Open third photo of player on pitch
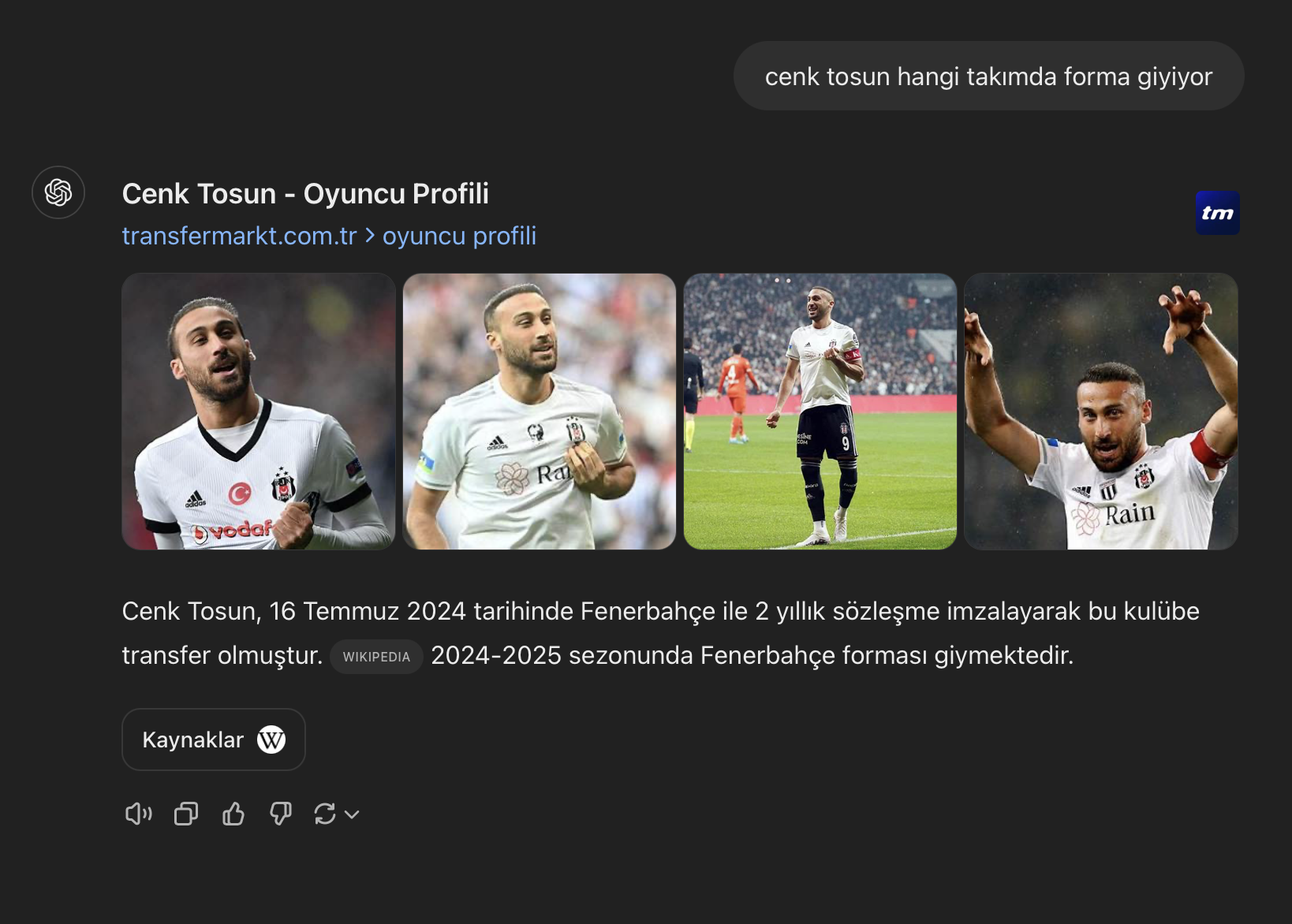The width and height of the screenshot is (1292, 924). point(820,412)
